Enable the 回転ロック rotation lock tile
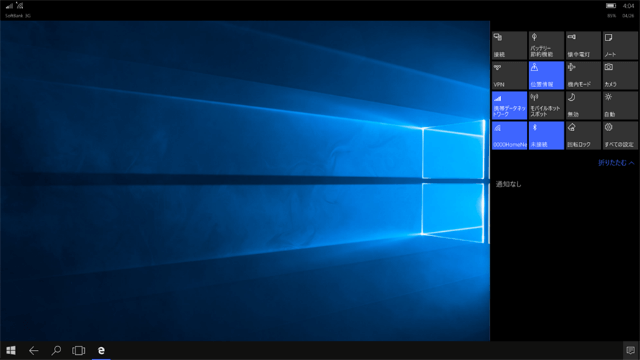Image resolution: width=640 pixels, height=360 pixels. click(583, 136)
